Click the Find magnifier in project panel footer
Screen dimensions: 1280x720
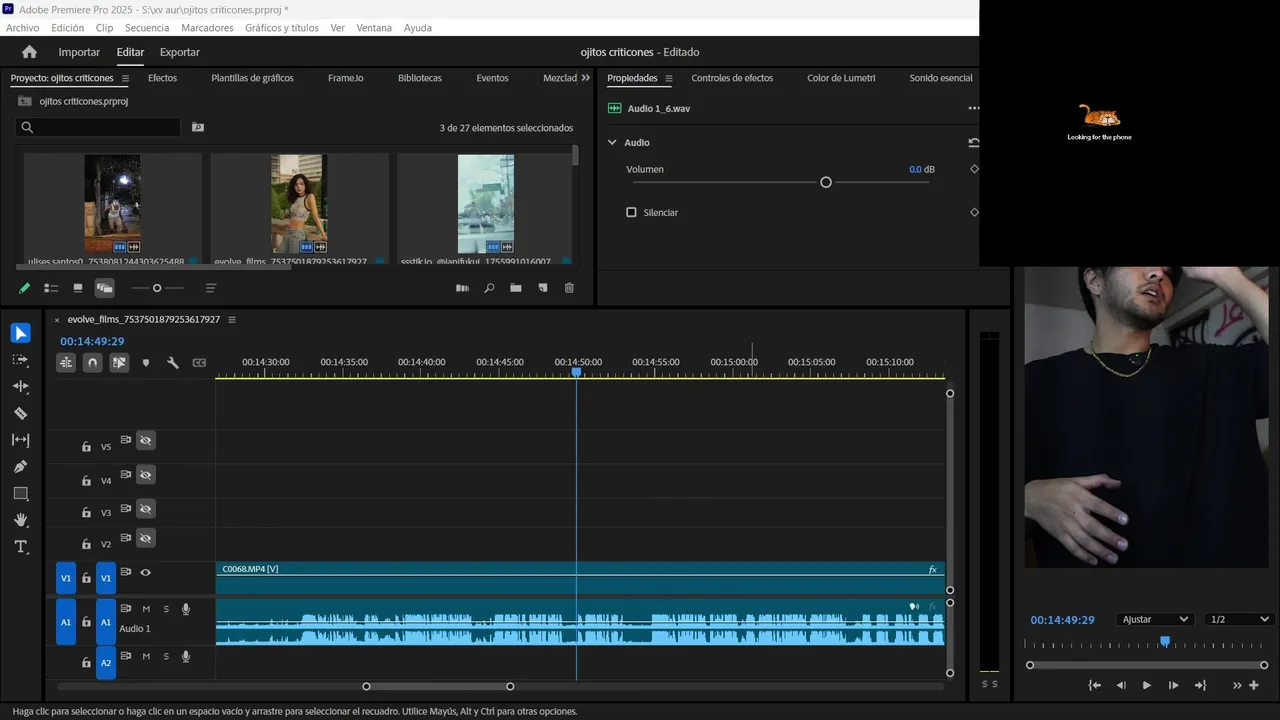click(x=489, y=288)
